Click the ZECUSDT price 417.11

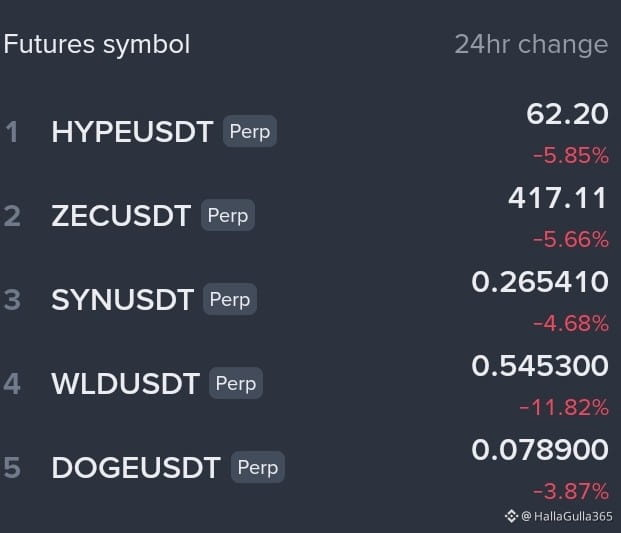(x=558, y=198)
